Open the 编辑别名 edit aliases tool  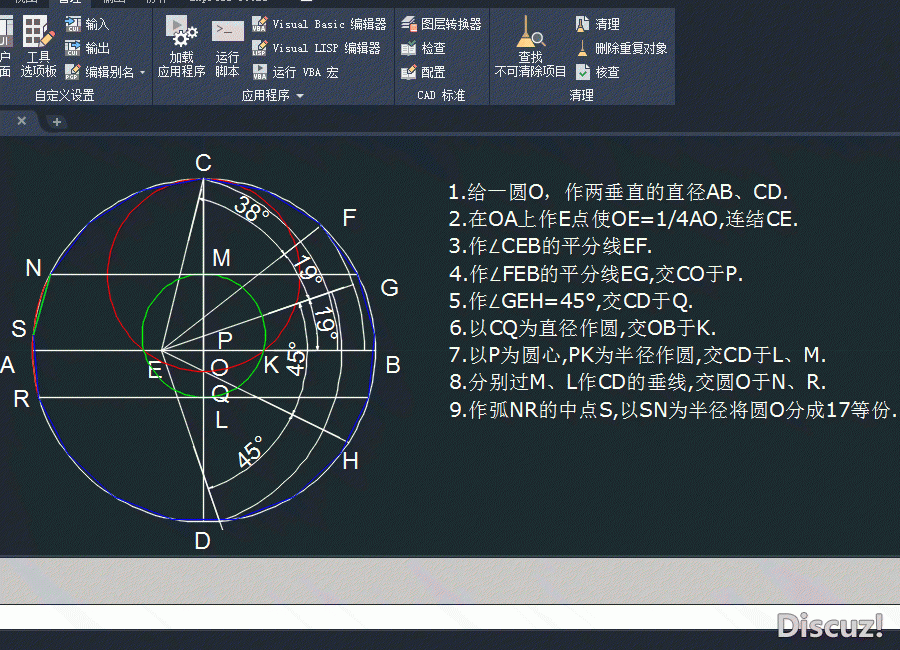click(x=99, y=72)
